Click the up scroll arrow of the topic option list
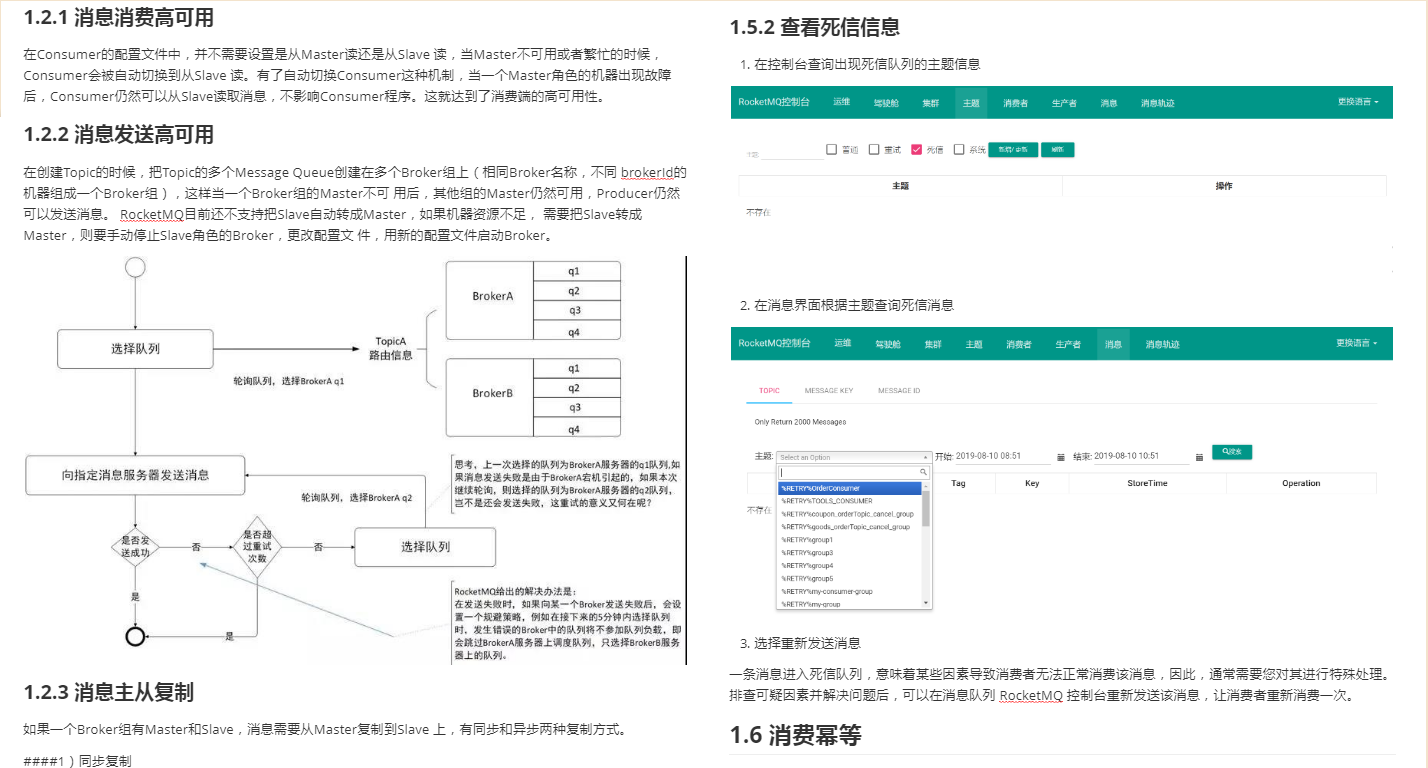The width and height of the screenshot is (1428, 768). coord(926,487)
